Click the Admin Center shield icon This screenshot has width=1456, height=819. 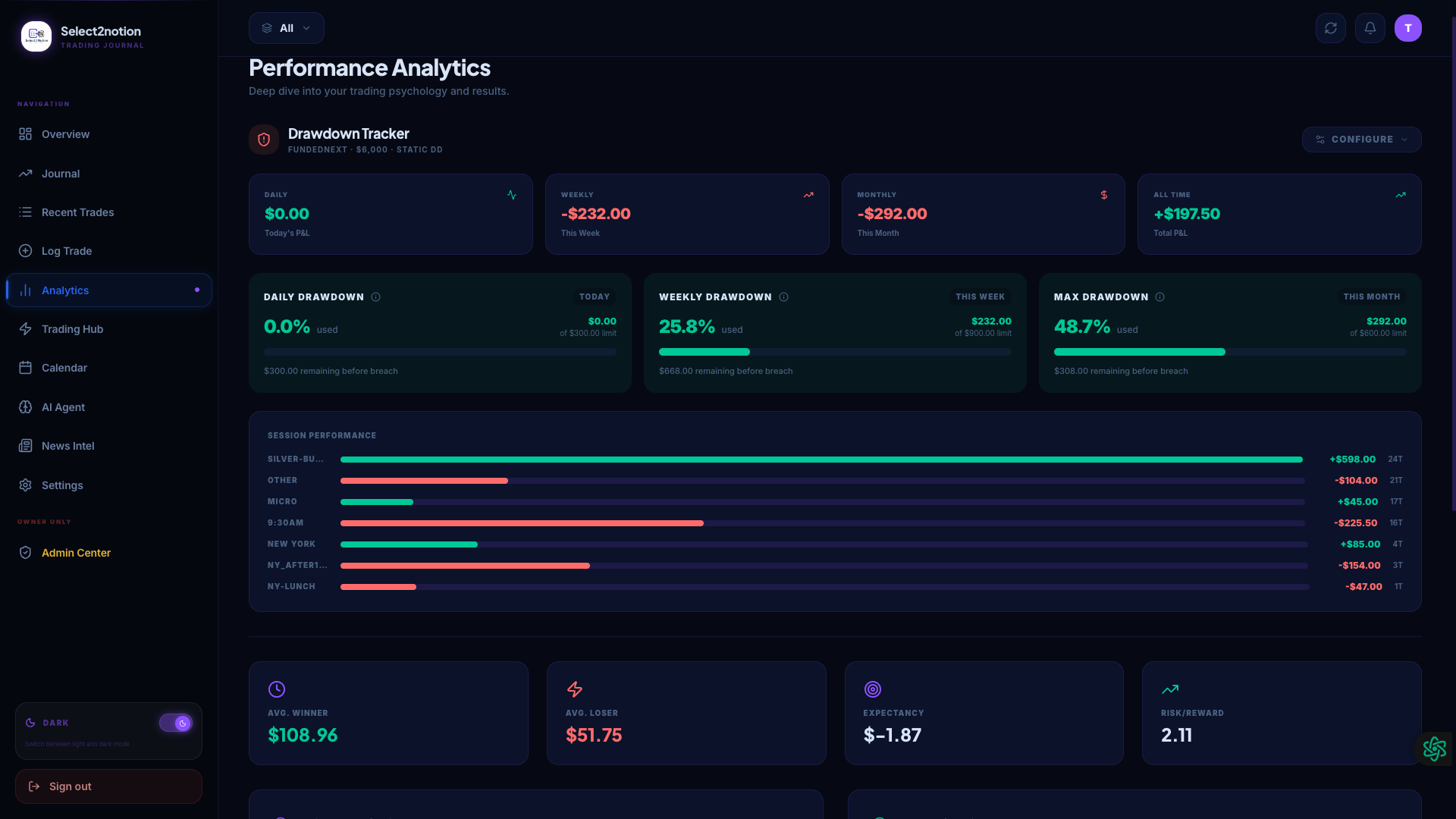[x=25, y=553]
